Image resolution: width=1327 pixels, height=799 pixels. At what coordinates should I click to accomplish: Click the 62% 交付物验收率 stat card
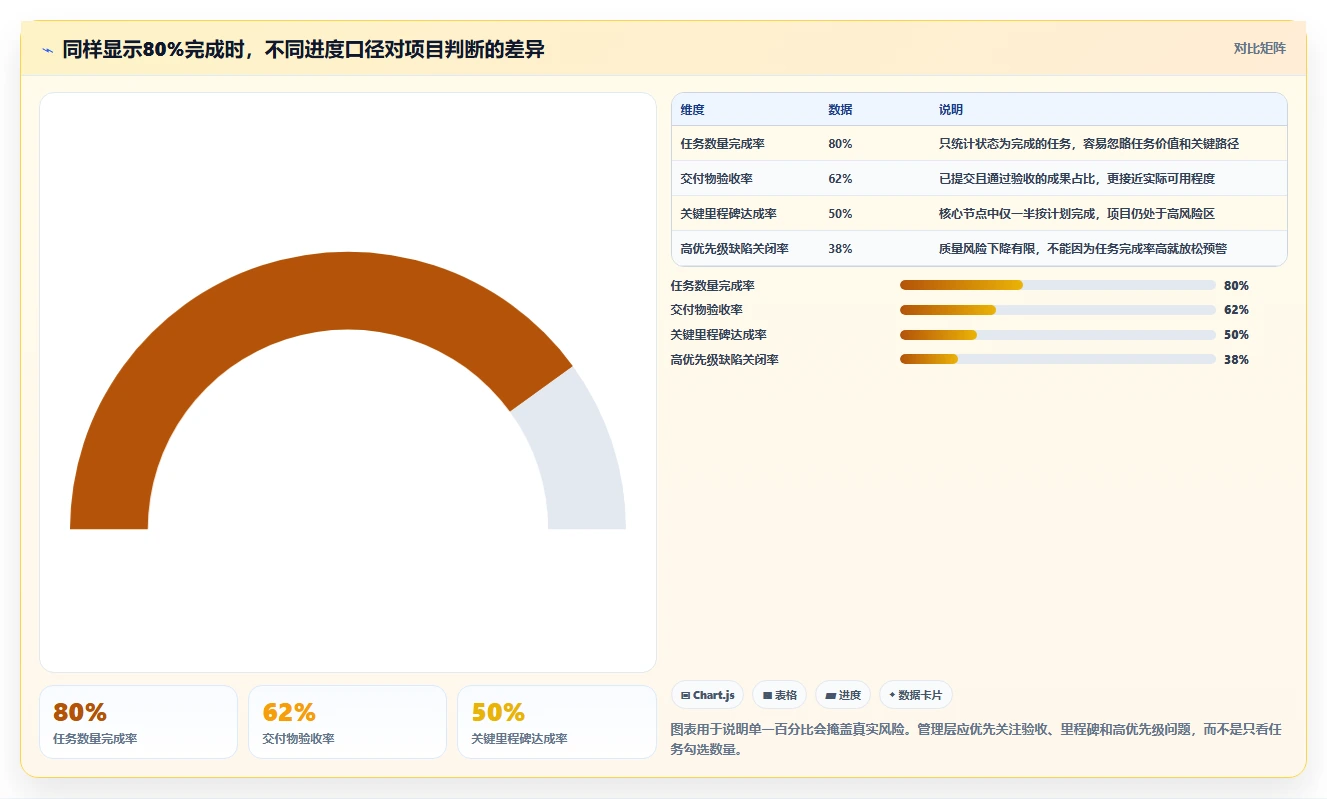347,722
